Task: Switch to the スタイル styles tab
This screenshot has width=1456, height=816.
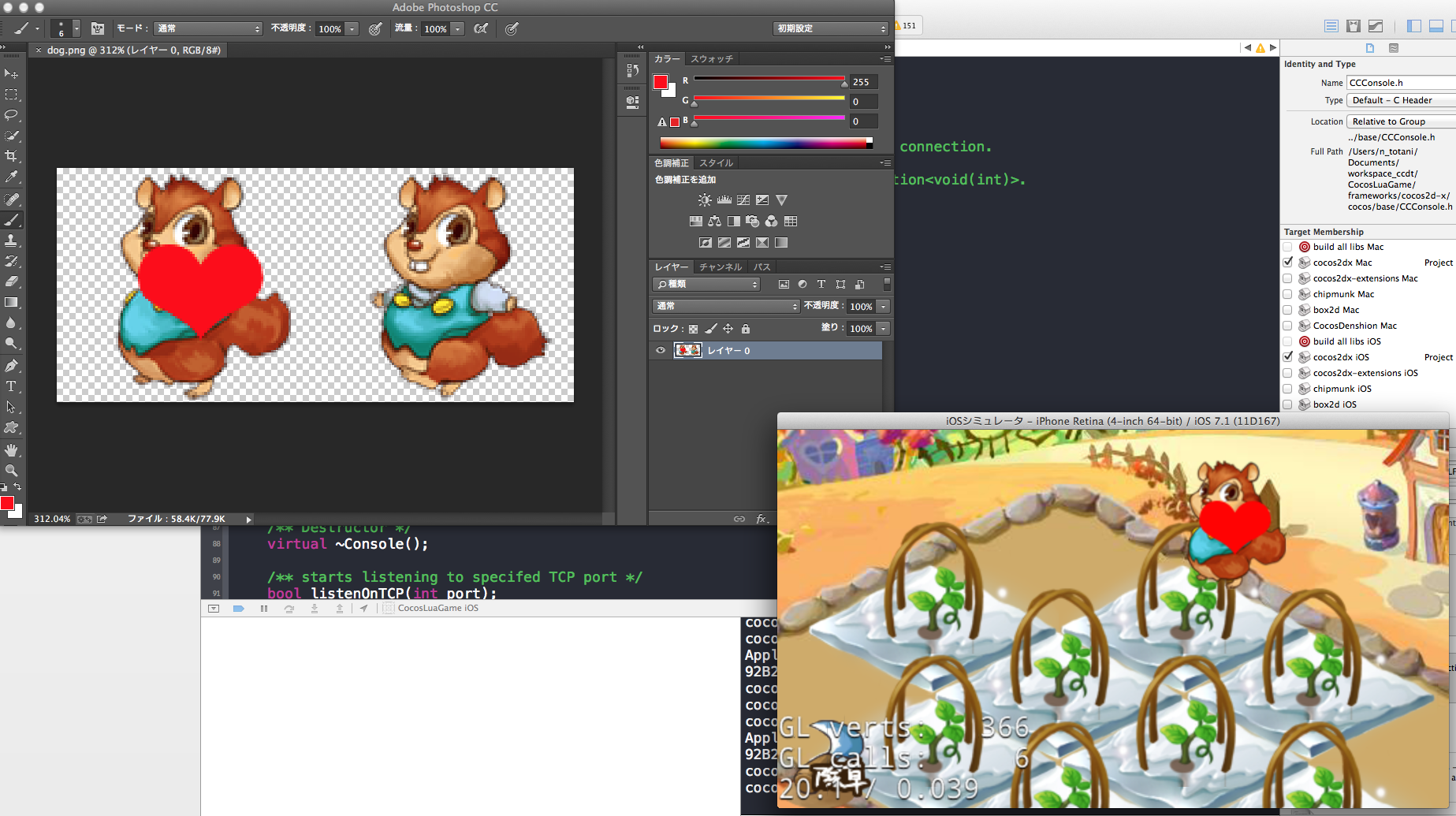Action: point(717,163)
